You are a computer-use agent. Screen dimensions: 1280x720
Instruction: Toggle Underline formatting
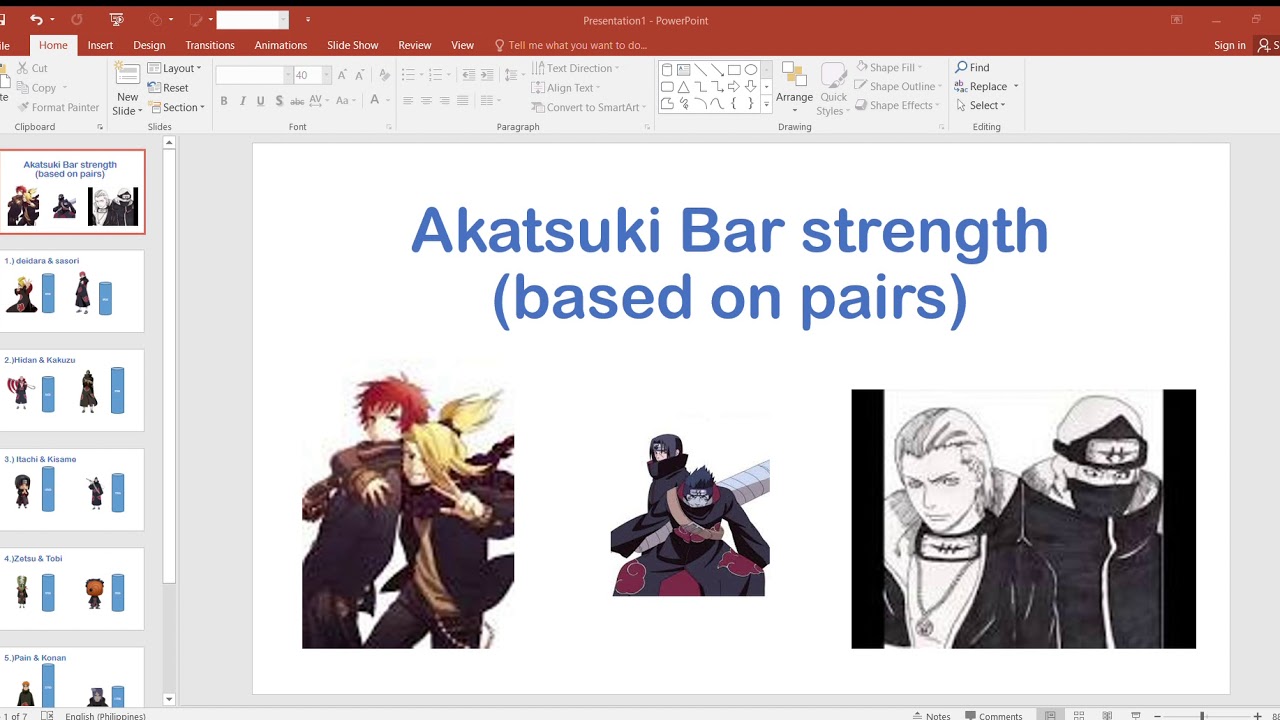point(261,101)
